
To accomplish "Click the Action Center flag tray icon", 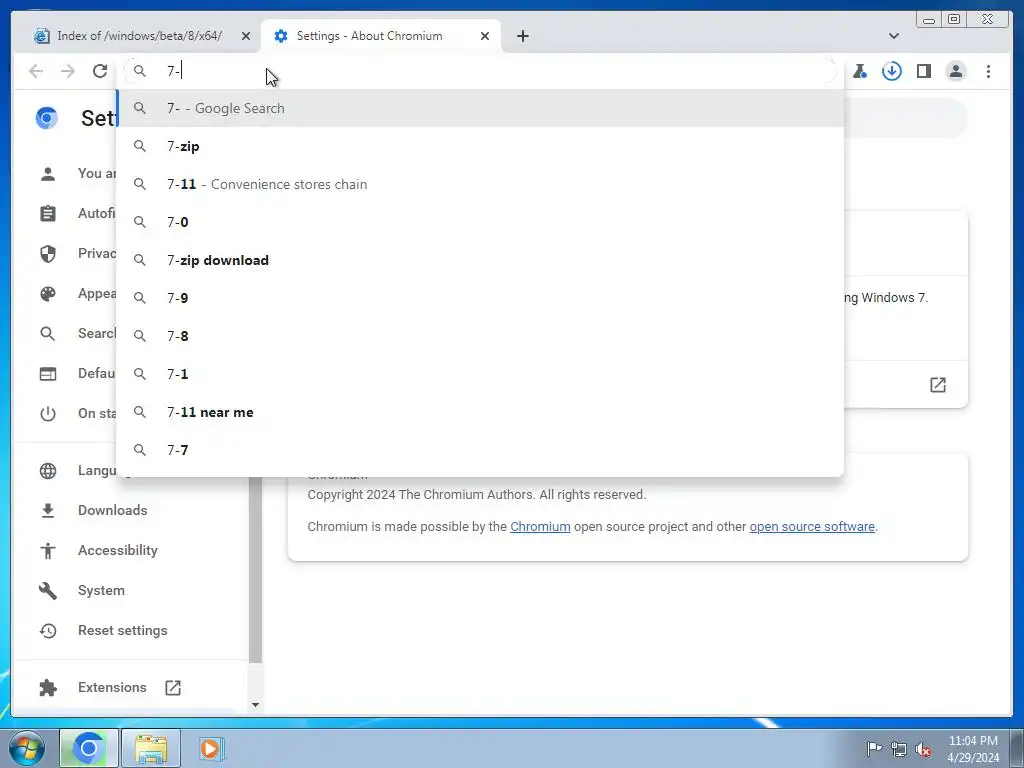I will point(874,748).
